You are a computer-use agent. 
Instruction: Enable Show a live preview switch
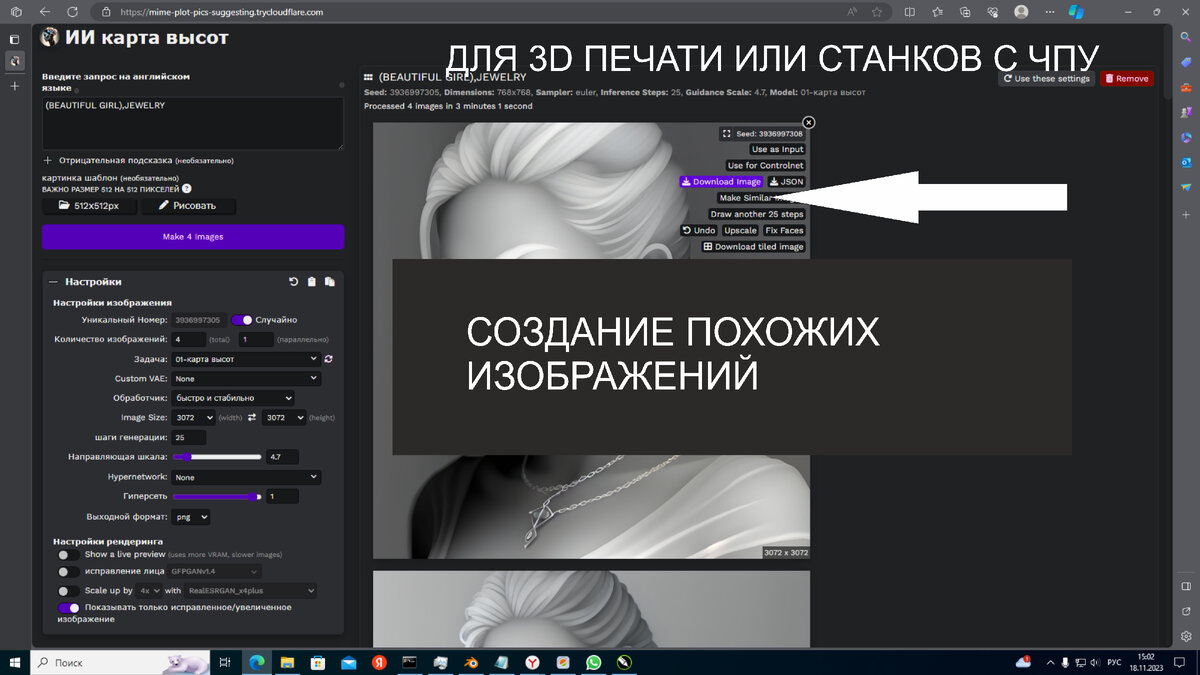[x=68, y=554]
